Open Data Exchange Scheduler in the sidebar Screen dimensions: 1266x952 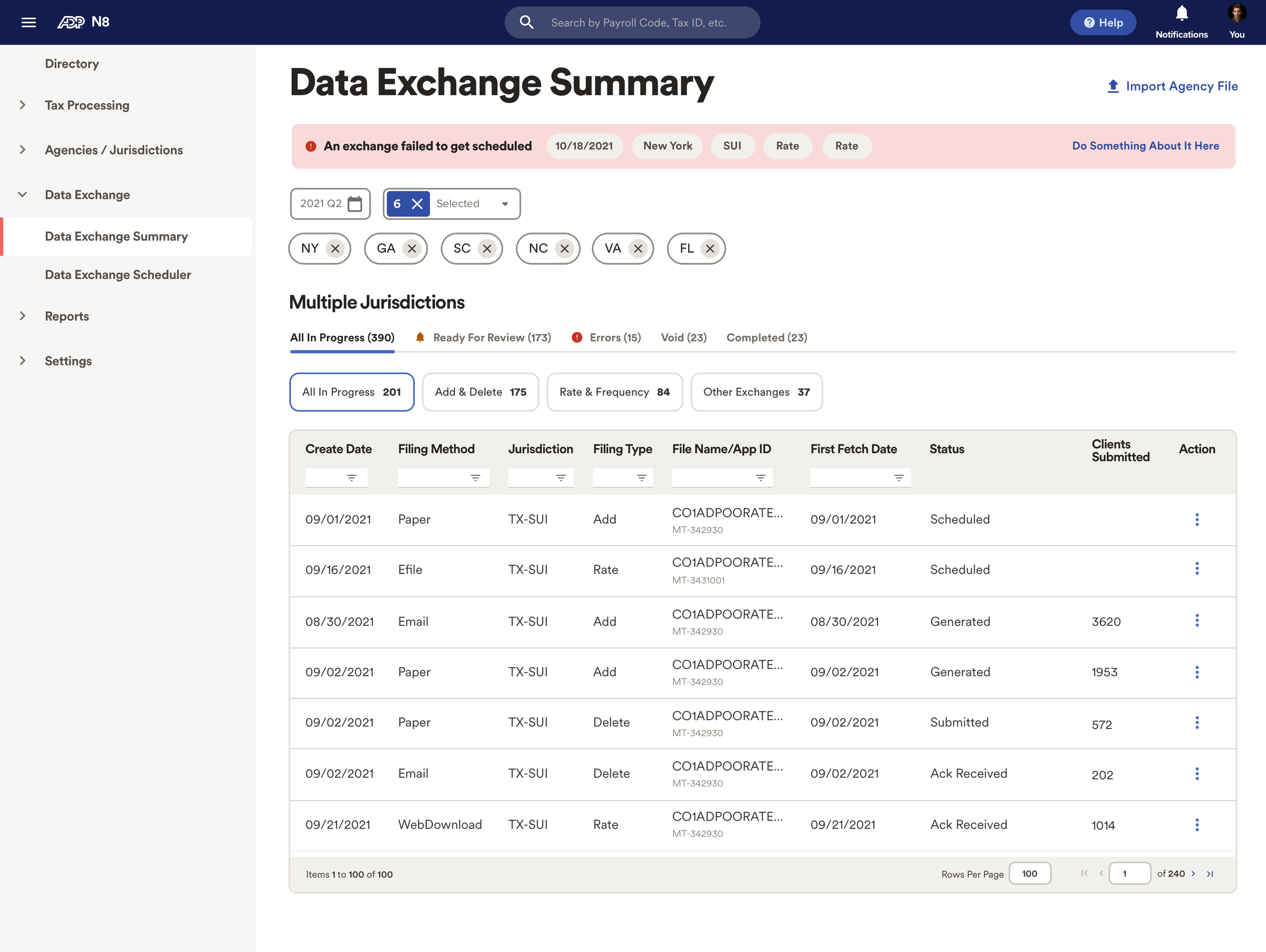click(118, 275)
